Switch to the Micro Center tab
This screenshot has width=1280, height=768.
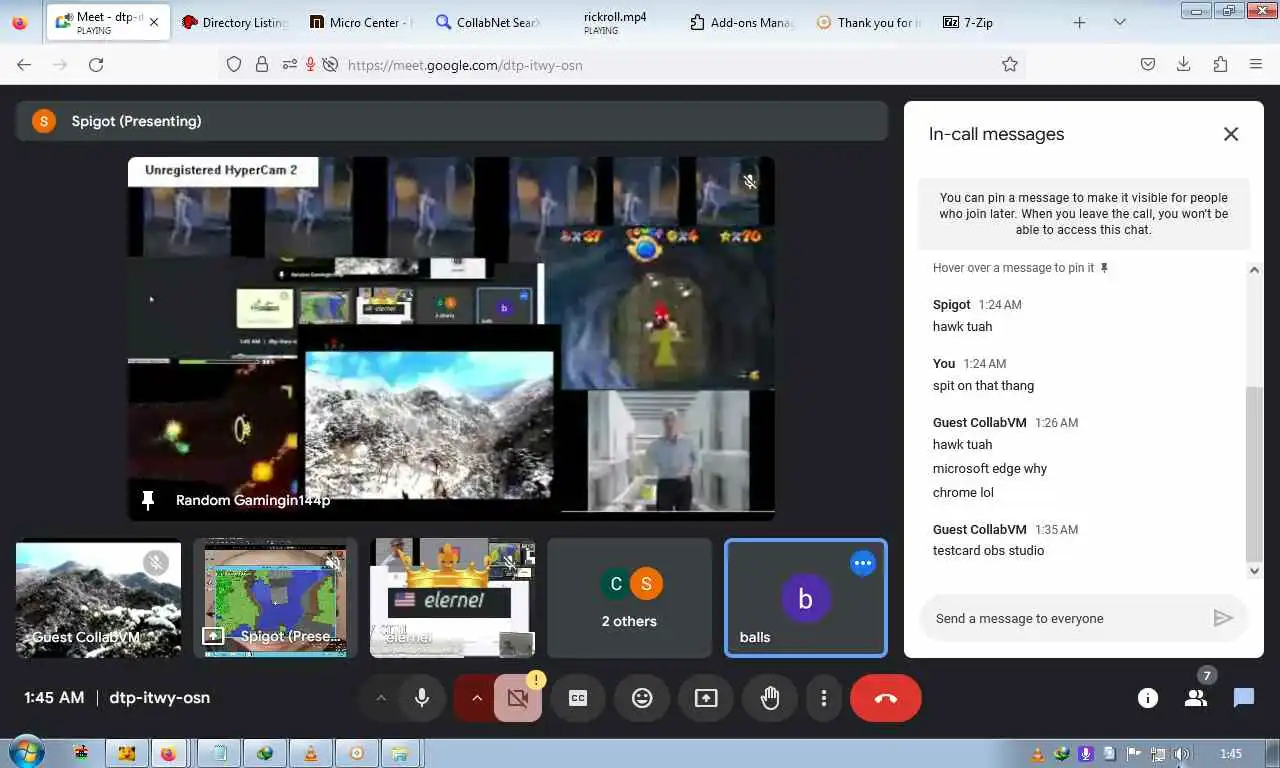(x=360, y=22)
